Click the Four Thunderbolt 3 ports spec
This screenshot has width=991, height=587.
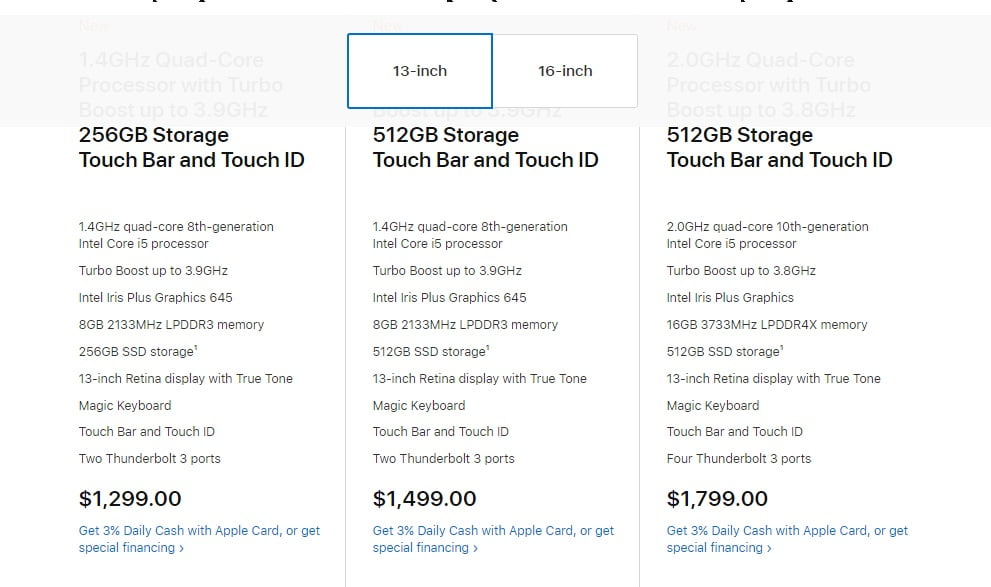(739, 459)
